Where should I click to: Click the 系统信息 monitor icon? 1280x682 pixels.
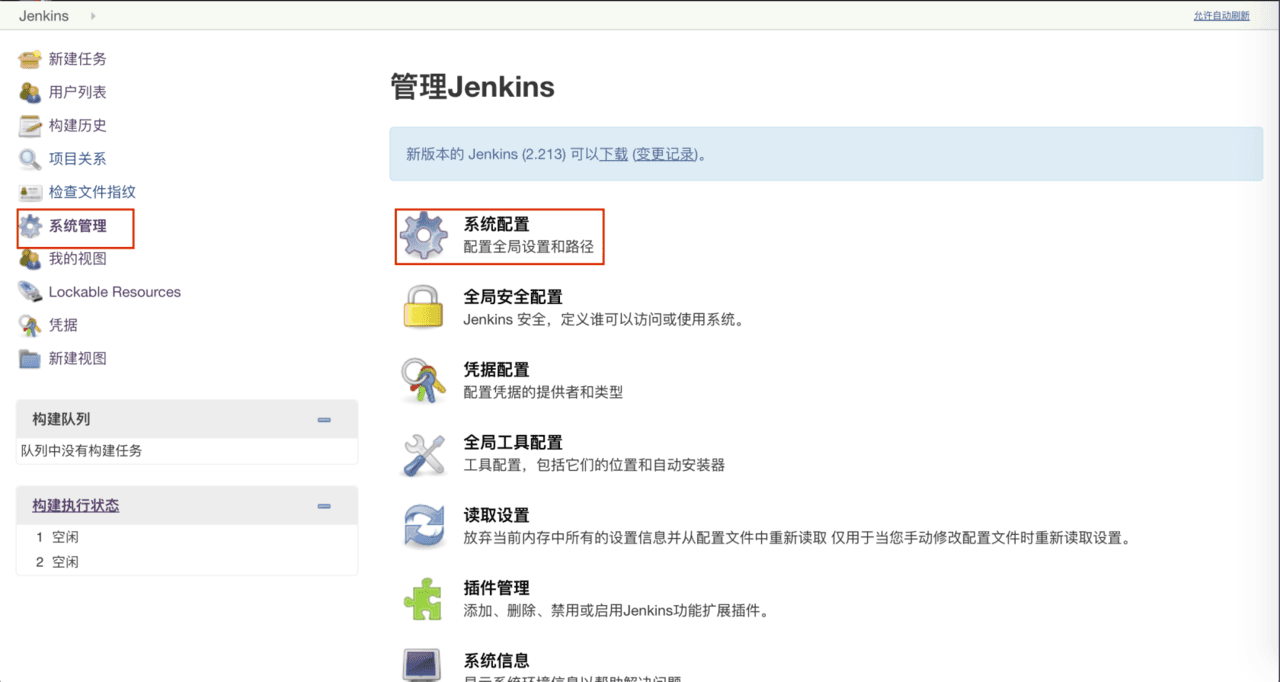coord(424,665)
